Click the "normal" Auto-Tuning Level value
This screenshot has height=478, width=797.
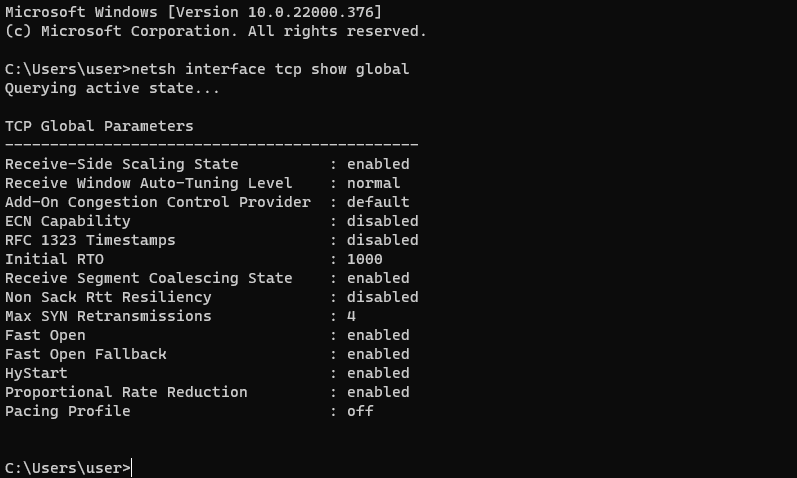[x=373, y=183]
